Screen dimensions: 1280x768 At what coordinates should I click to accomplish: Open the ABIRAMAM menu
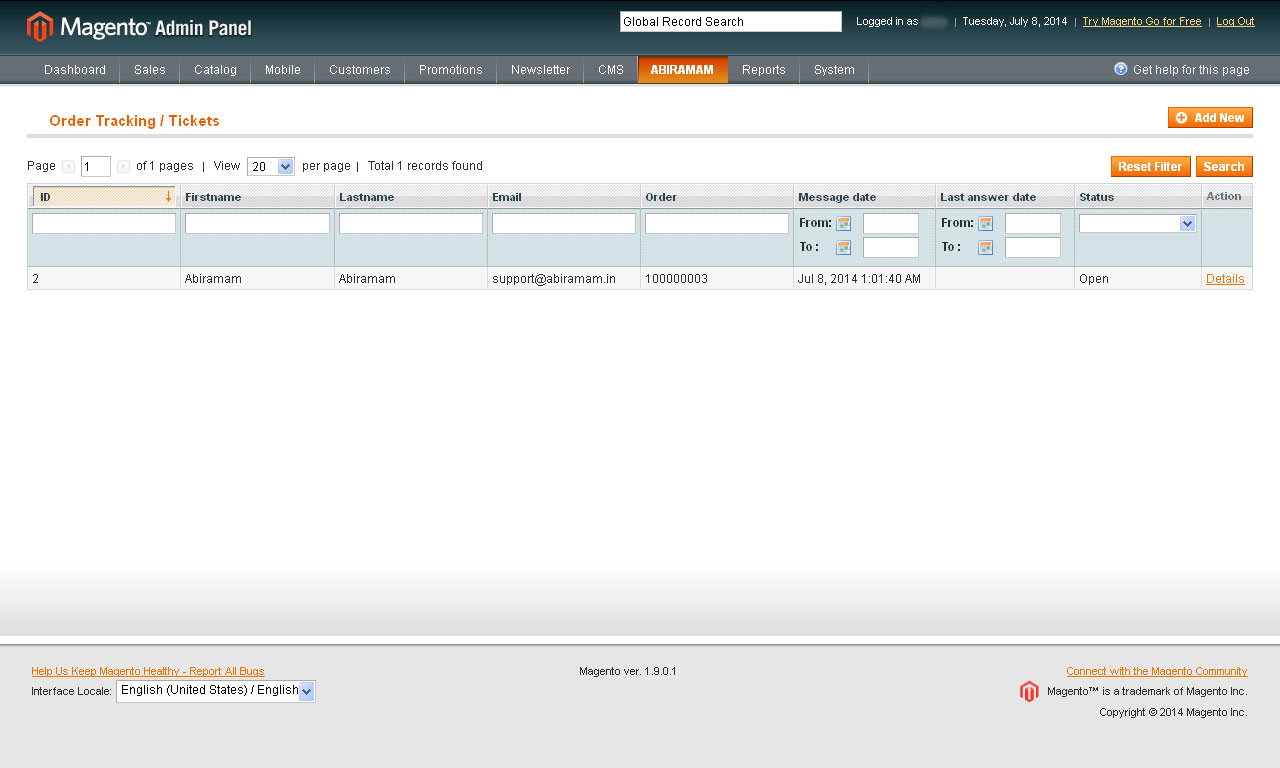(683, 70)
